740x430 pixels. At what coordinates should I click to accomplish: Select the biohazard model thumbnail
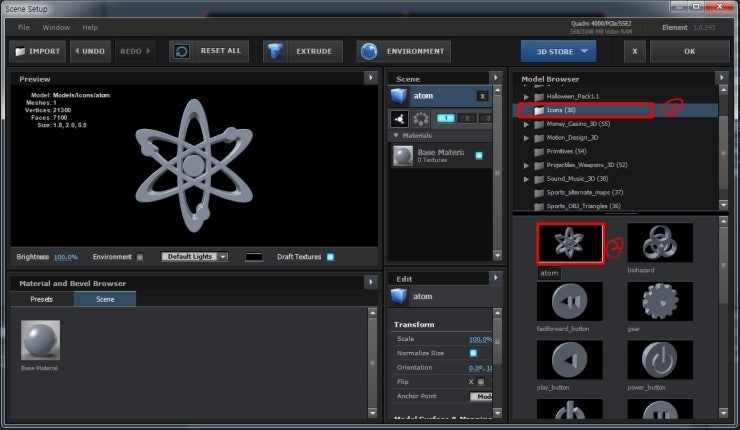point(660,243)
